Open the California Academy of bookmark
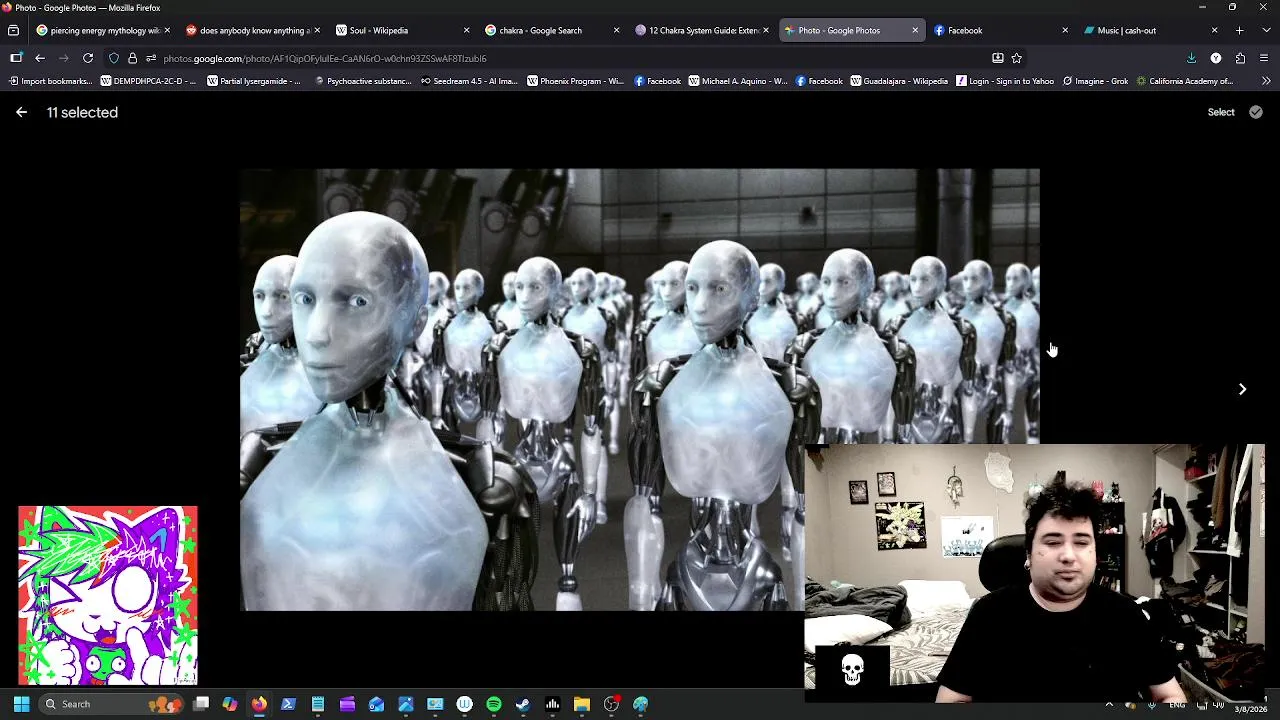 point(1184,81)
